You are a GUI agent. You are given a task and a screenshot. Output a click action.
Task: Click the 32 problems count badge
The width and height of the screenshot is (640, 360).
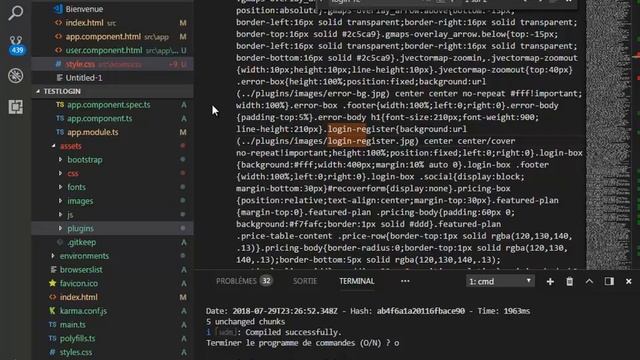coord(266,281)
